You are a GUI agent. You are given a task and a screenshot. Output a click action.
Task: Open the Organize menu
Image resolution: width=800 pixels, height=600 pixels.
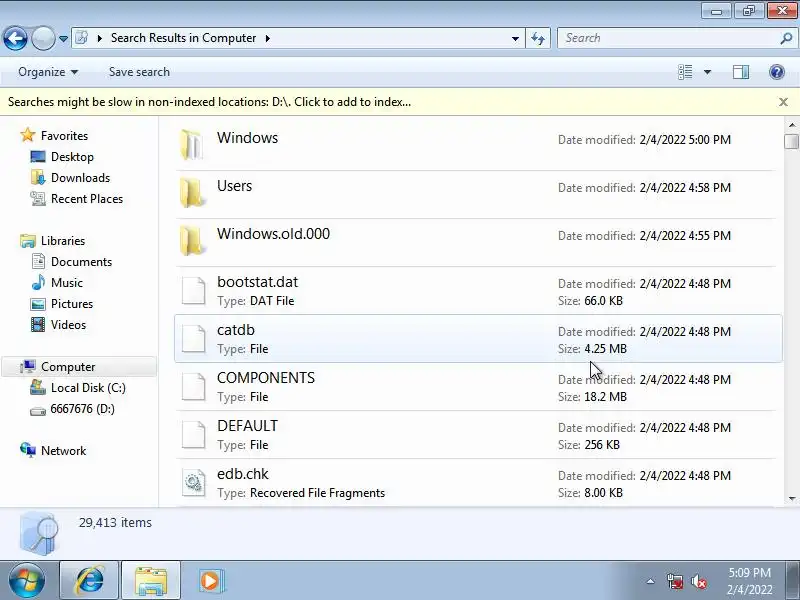(x=48, y=72)
